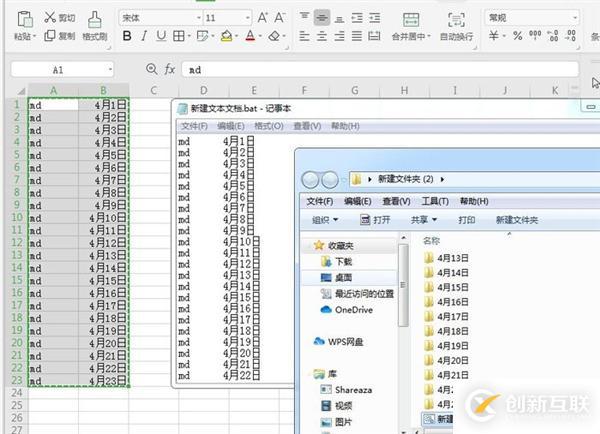This screenshot has height=434, width=600.
Task: Click the Paste icon in the ribbon
Action: 25,20
